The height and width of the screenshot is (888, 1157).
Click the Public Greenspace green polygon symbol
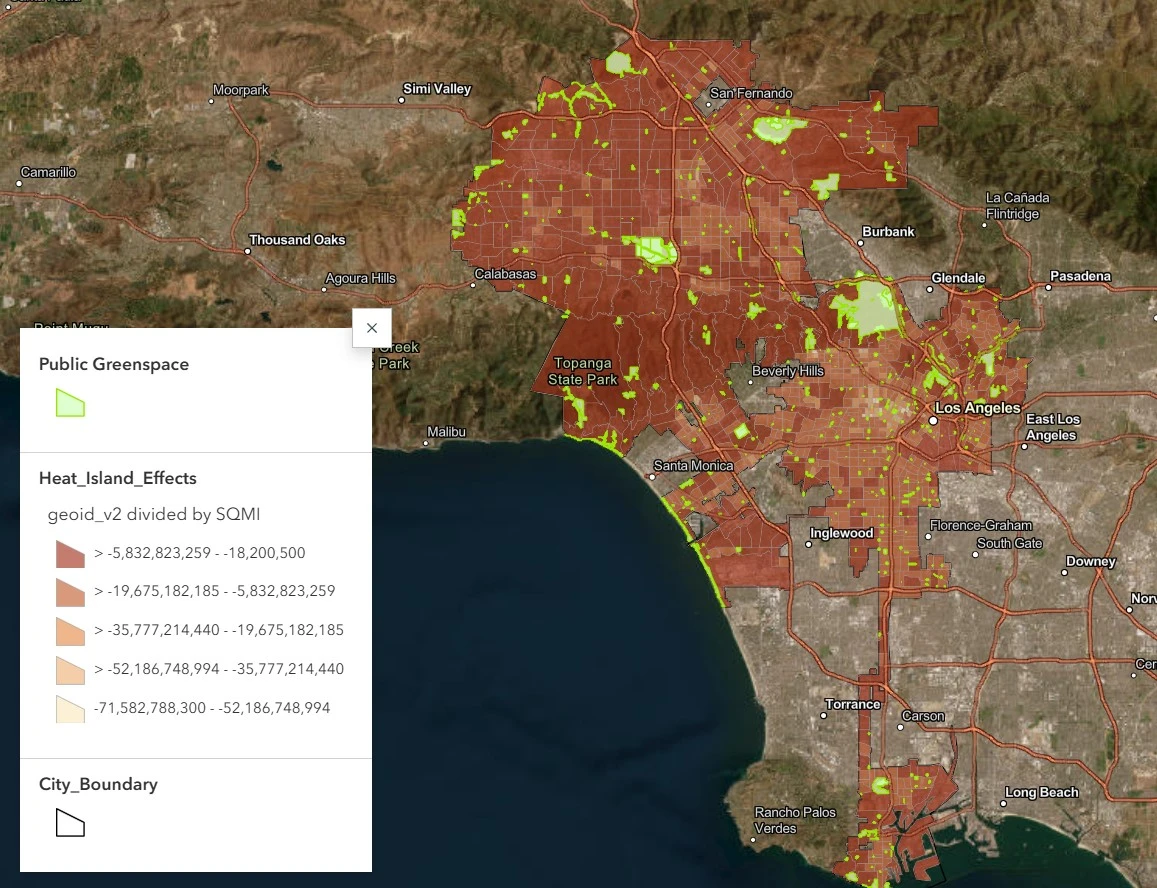70,403
